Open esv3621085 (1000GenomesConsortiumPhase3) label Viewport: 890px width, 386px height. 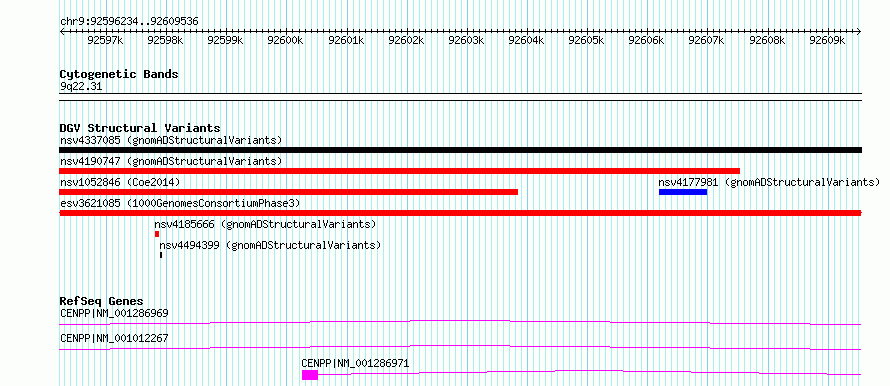pos(180,203)
